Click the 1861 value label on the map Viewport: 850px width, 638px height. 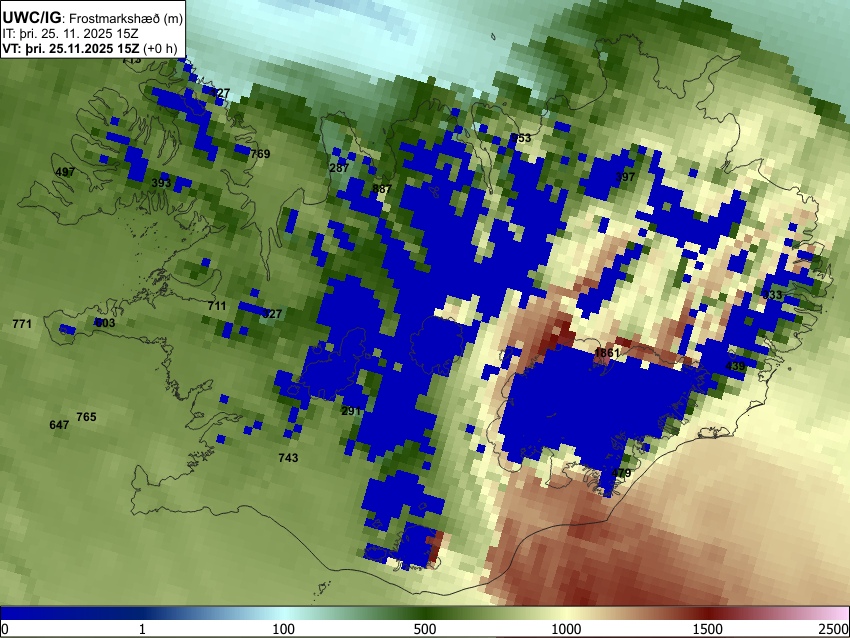point(607,353)
